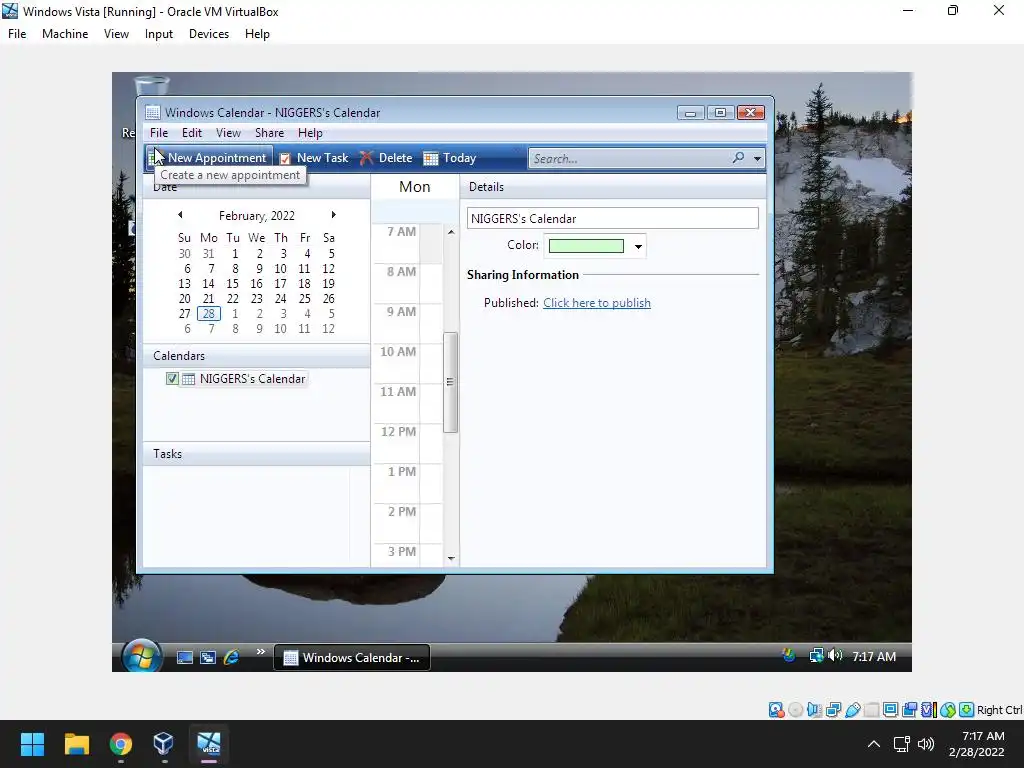Image resolution: width=1024 pixels, height=768 pixels.
Task: Click VirtualBox audio status icon
Action: click(814, 710)
